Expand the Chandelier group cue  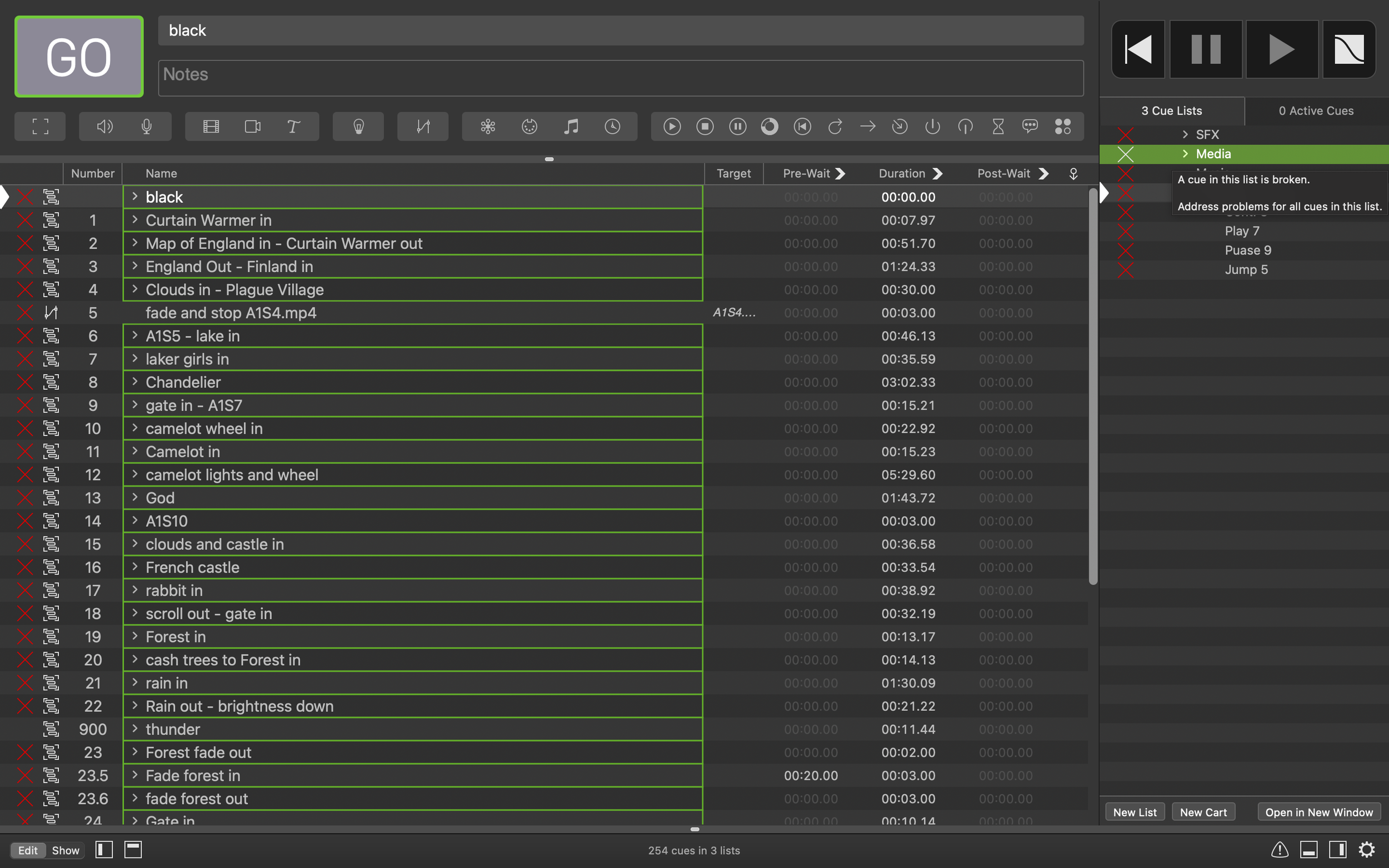click(x=135, y=382)
